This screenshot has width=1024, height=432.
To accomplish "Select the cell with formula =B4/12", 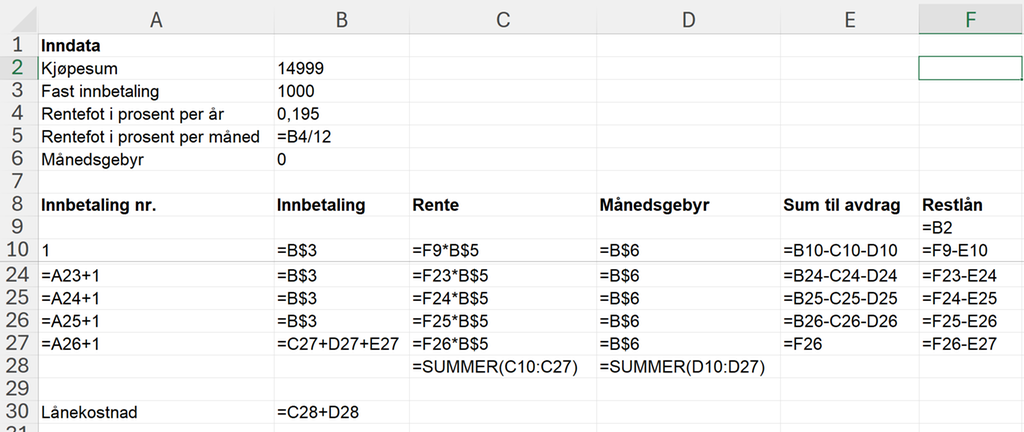I will [341, 137].
